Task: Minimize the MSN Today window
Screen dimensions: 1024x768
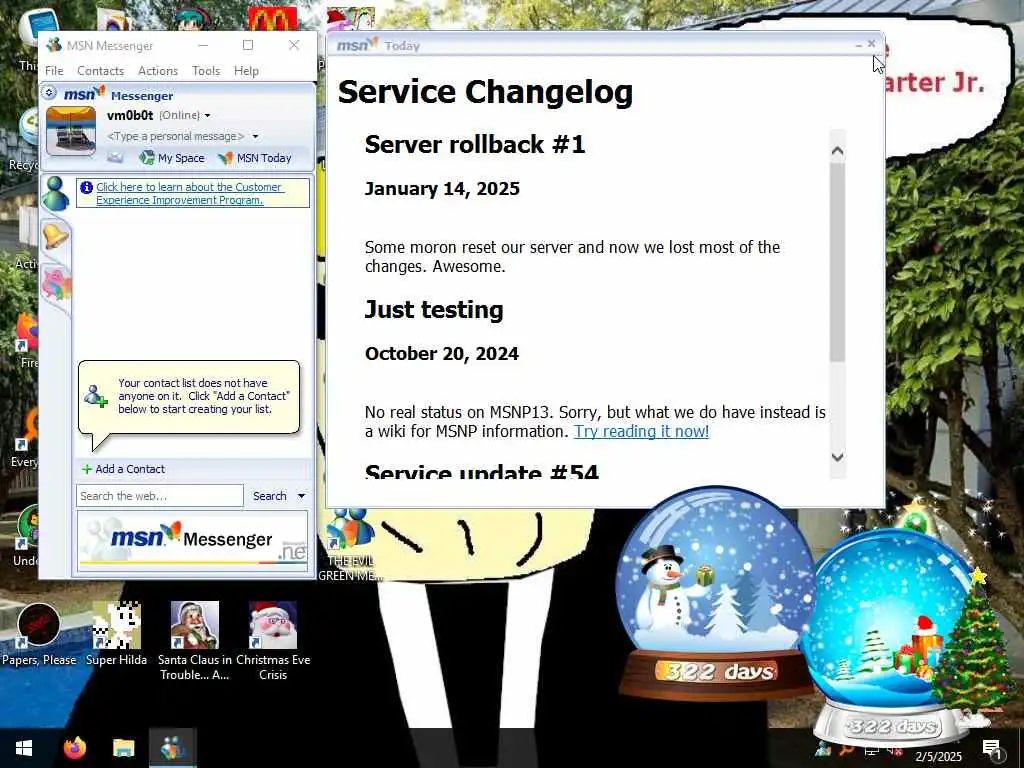Action: click(859, 45)
